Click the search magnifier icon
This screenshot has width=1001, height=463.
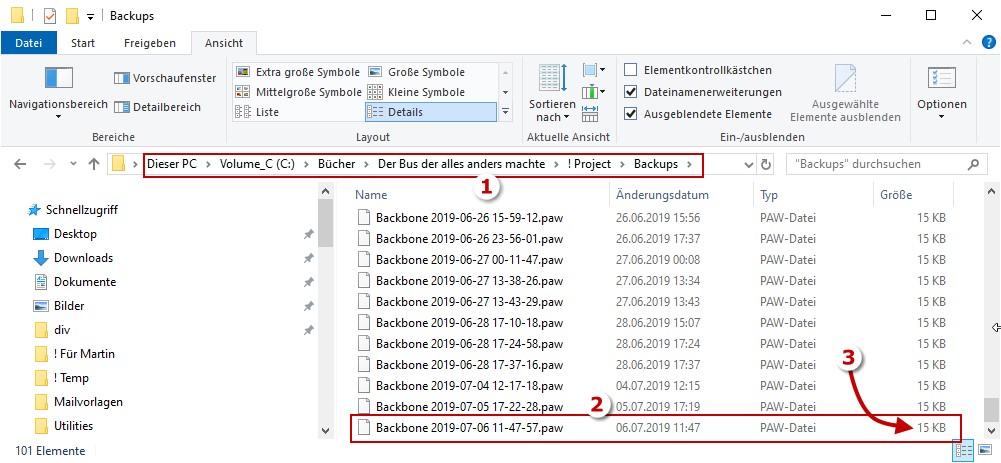pos(974,164)
